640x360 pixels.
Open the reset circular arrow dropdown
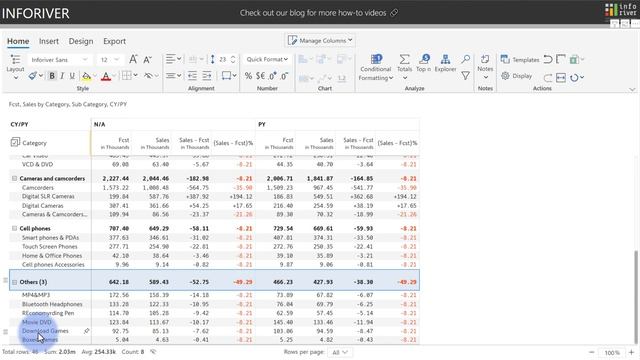(577, 77)
